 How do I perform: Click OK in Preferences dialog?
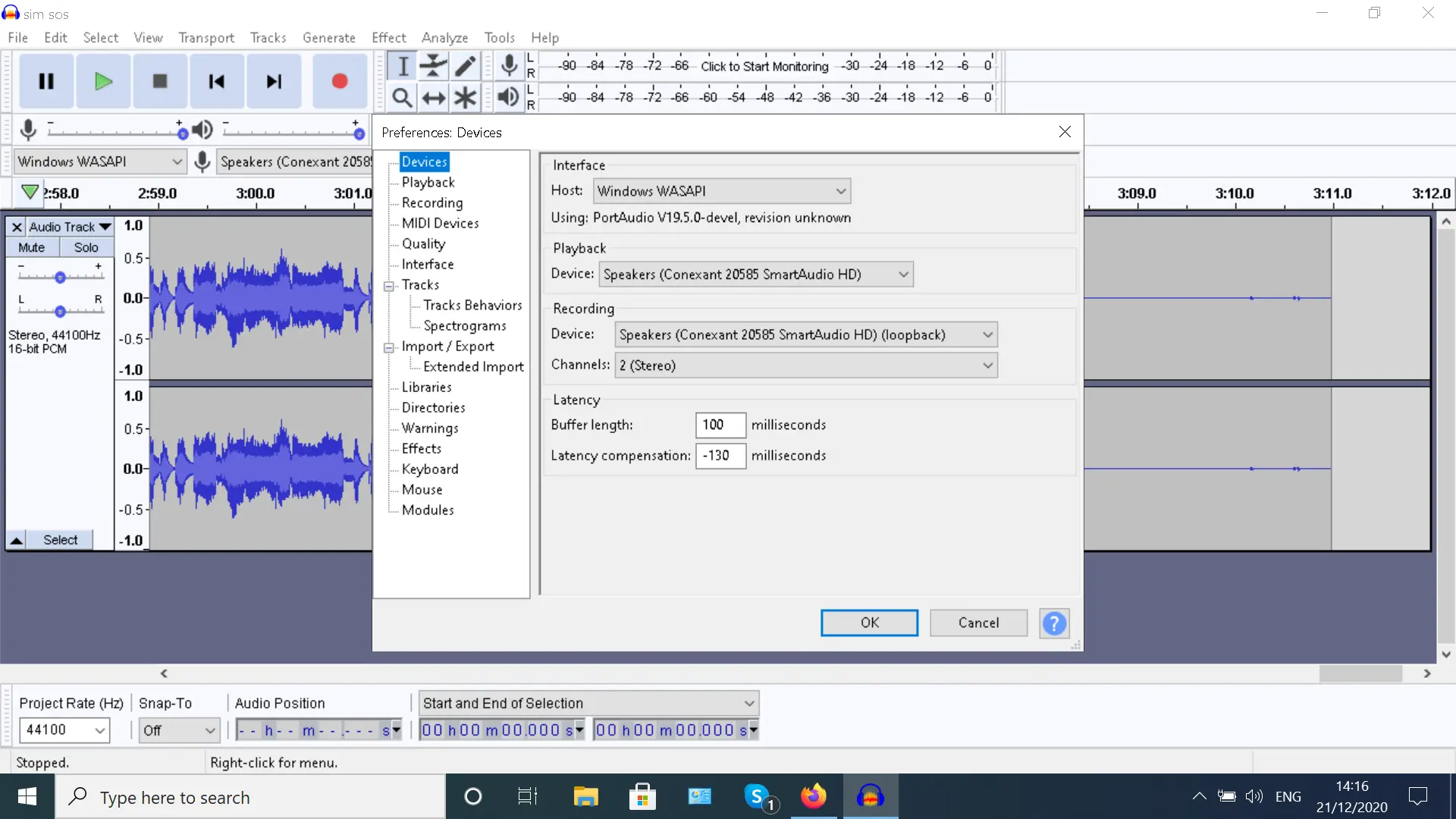[x=869, y=623]
